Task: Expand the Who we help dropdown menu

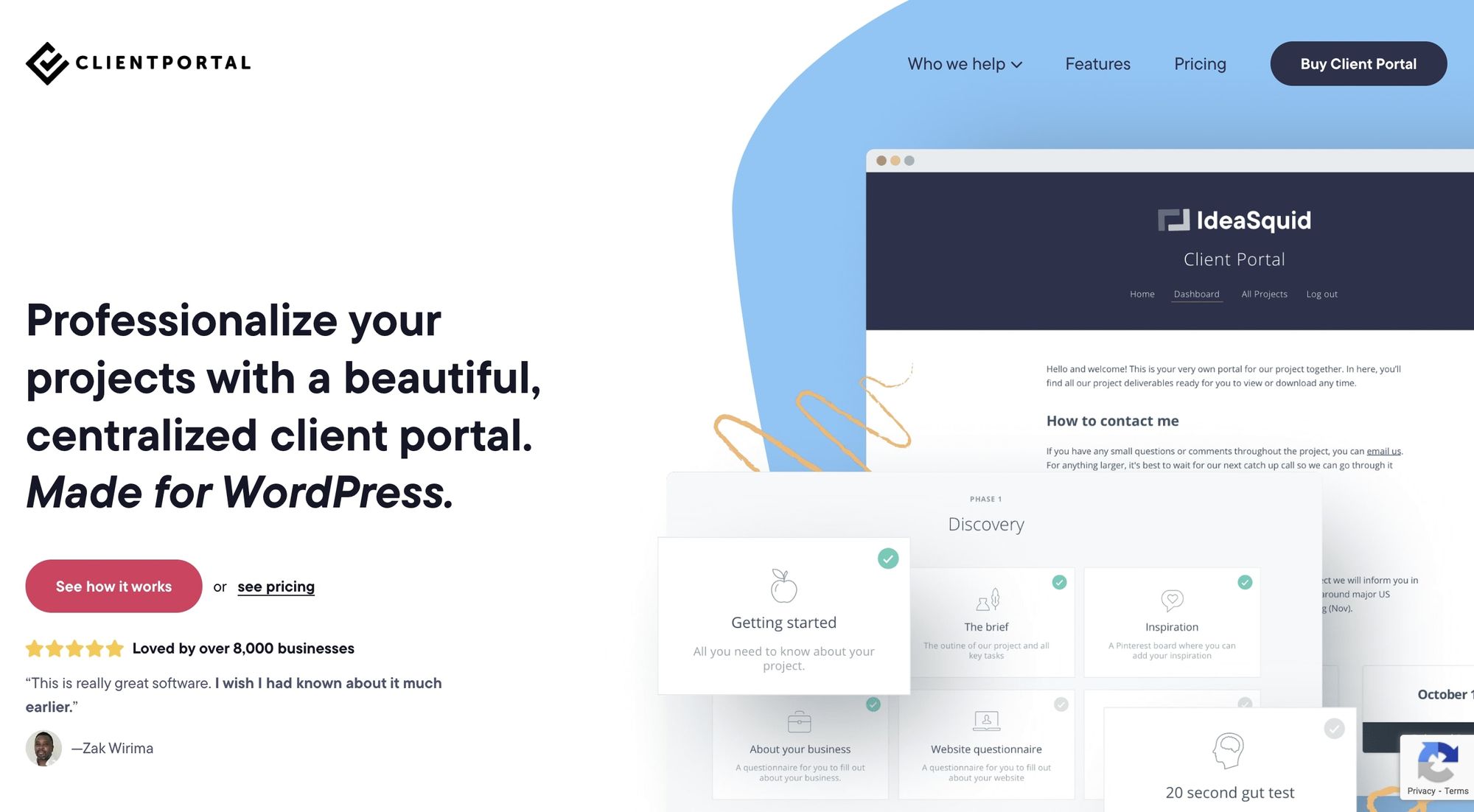Action: (962, 63)
